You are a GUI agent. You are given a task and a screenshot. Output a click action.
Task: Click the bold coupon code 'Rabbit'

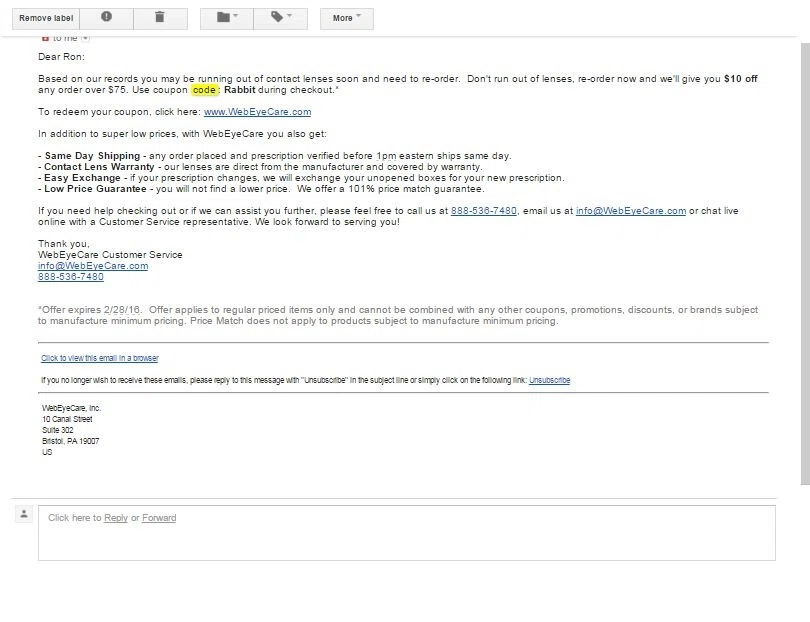click(x=240, y=90)
